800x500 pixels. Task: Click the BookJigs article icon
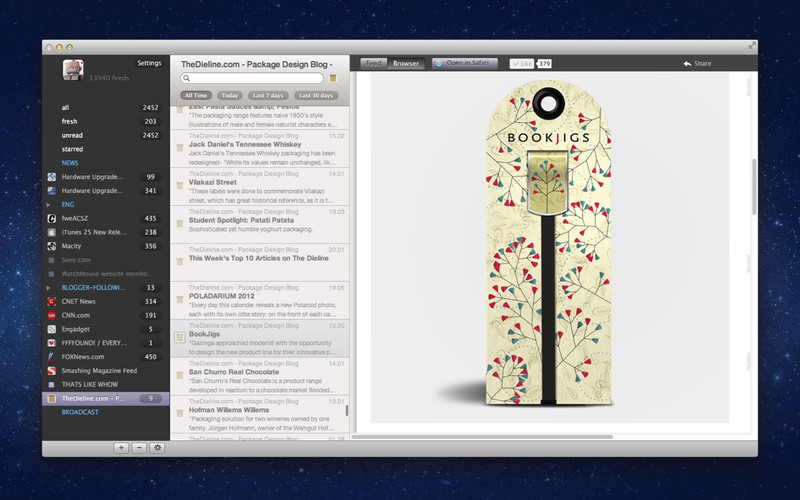[x=180, y=337]
